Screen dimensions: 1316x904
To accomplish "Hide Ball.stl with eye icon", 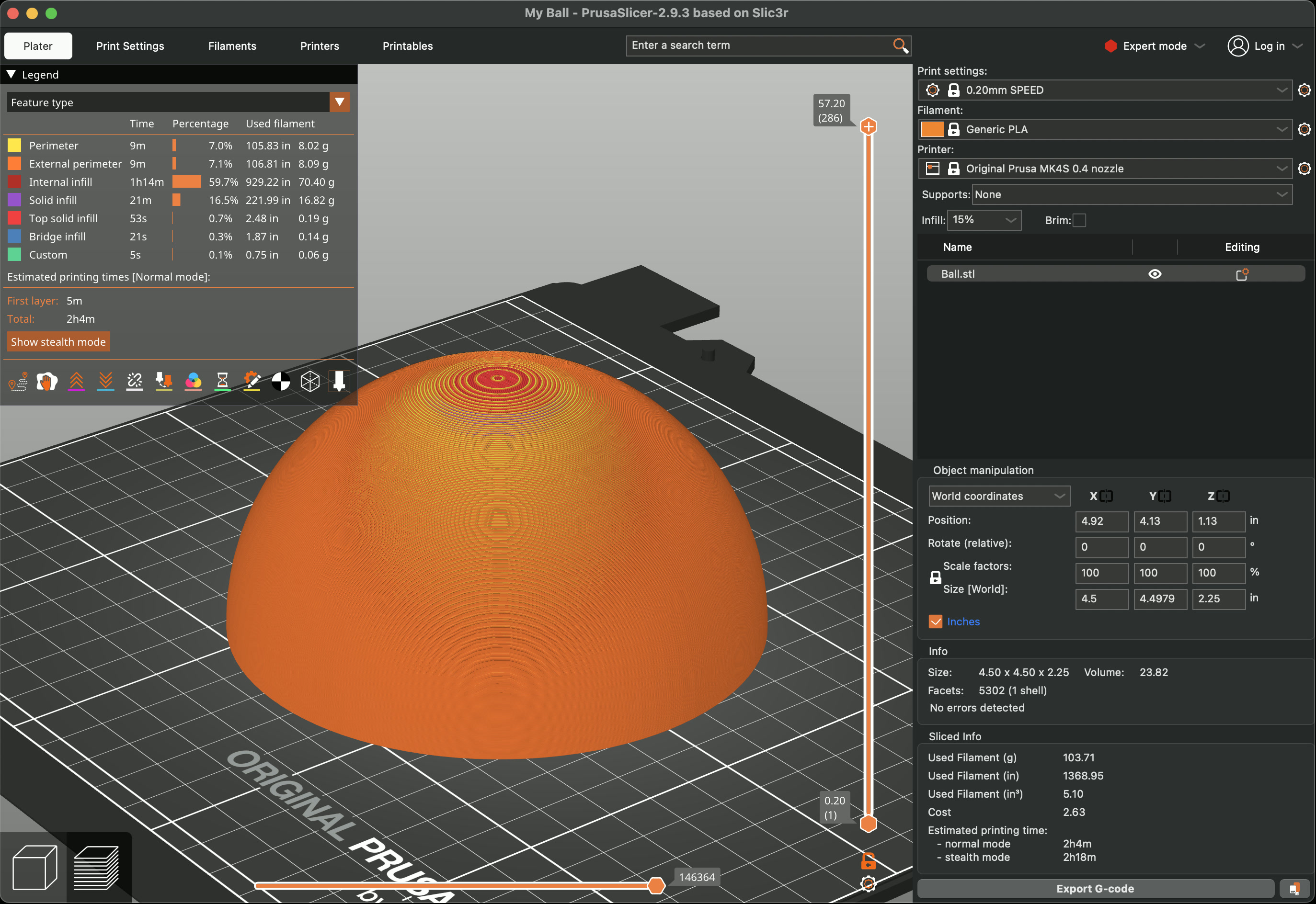I will pyautogui.click(x=1155, y=274).
